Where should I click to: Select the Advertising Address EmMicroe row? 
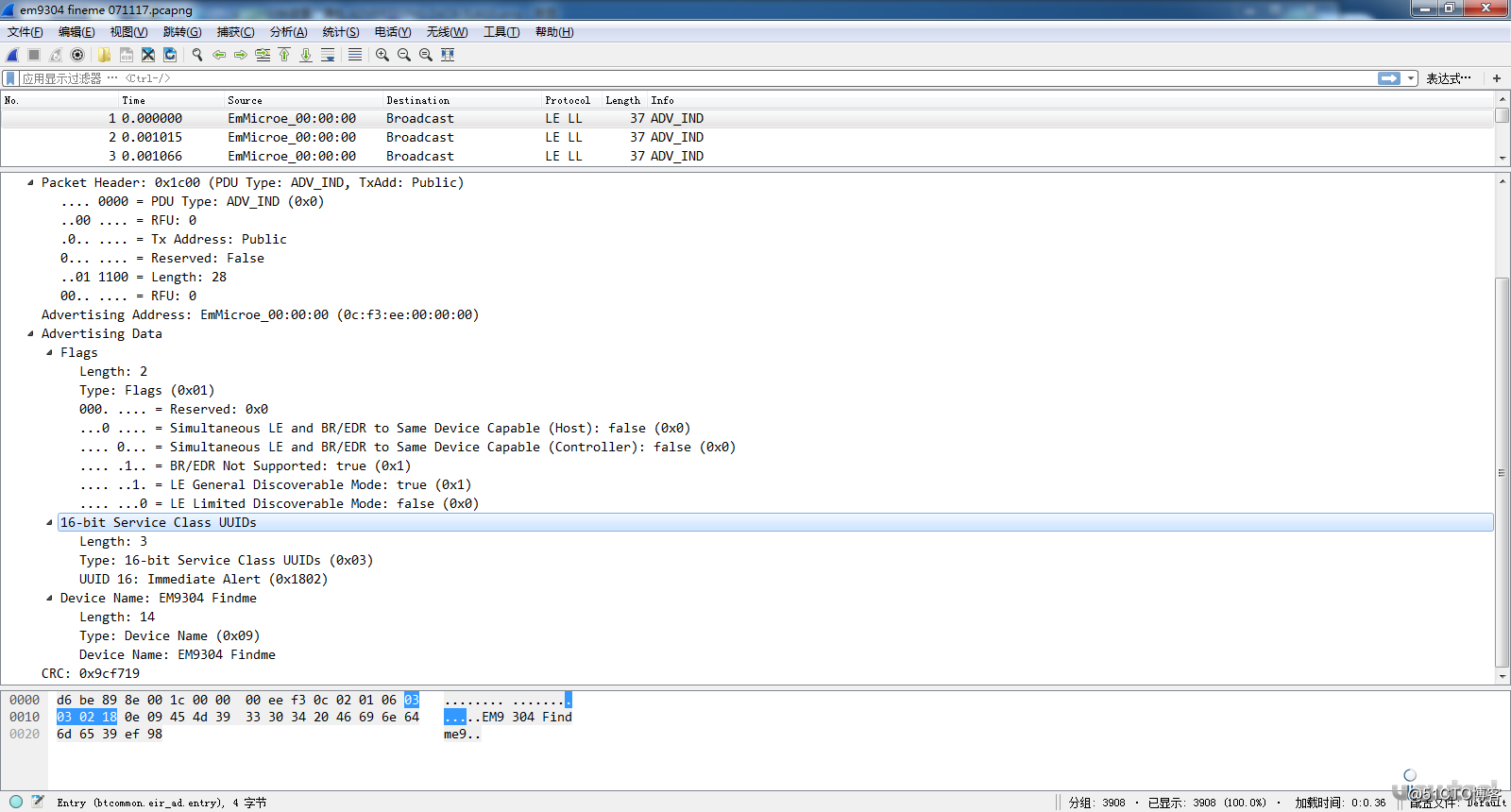tap(260, 314)
